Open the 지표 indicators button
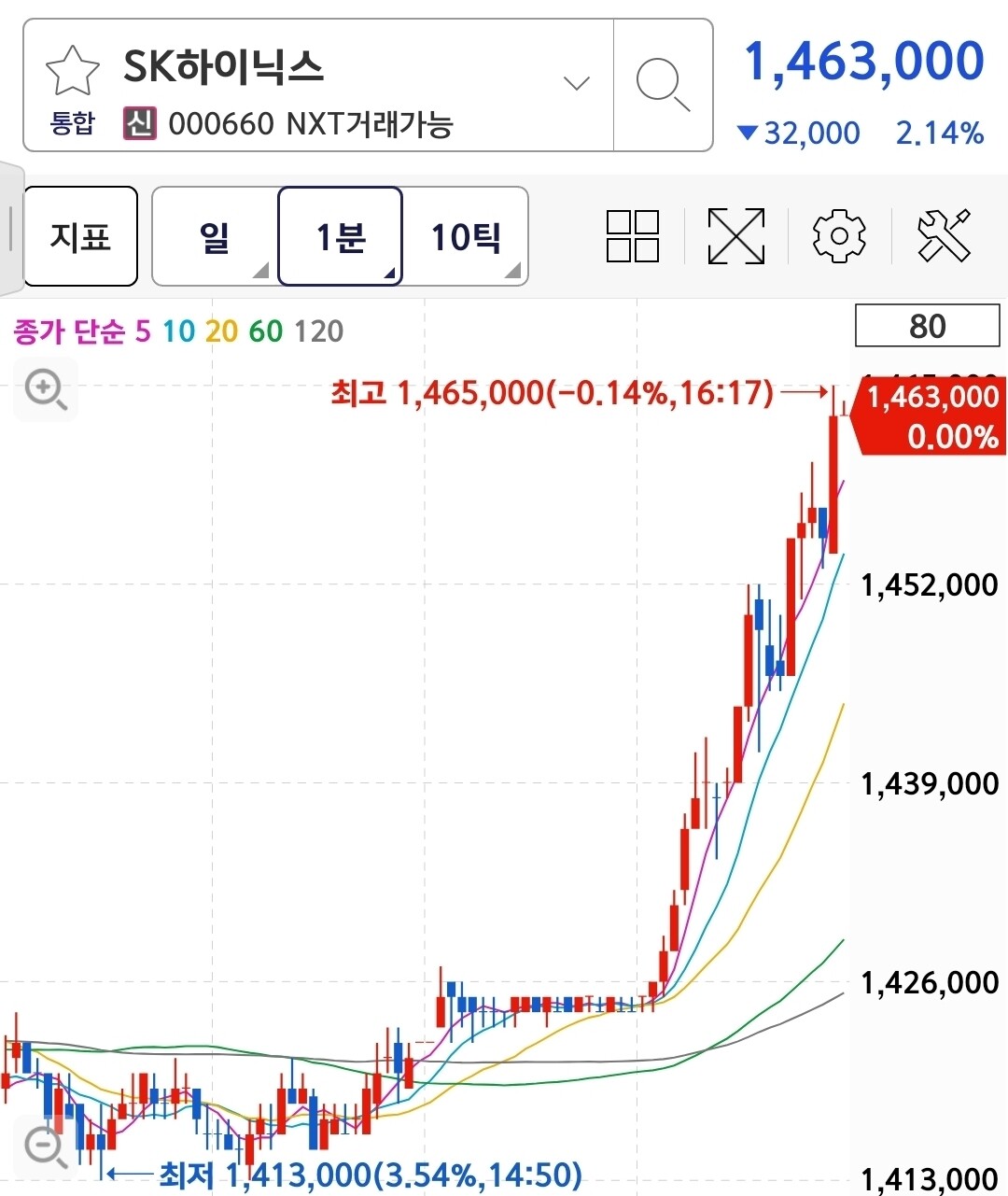Viewport: 1008px width, 1196px height. pyautogui.click(x=80, y=236)
